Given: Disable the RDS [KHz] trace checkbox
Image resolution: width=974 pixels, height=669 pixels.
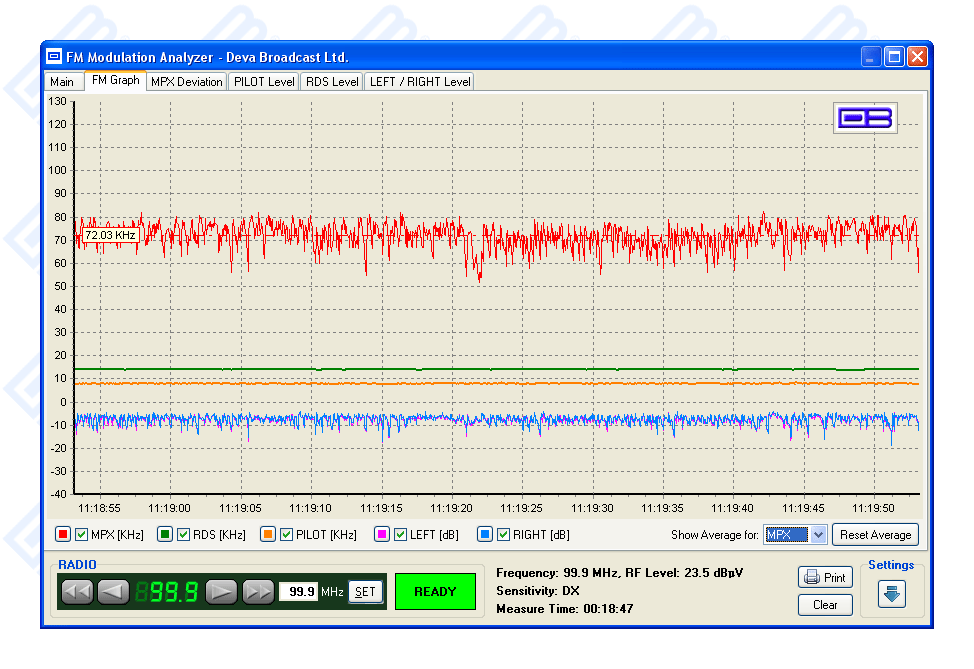Looking at the screenshot, I should pyautogui.click(x=184, y=535).
